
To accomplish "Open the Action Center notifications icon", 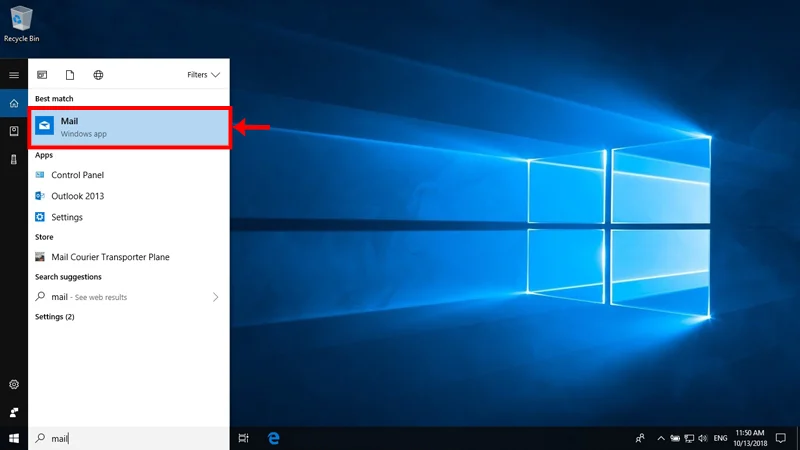I will (781, 438).
